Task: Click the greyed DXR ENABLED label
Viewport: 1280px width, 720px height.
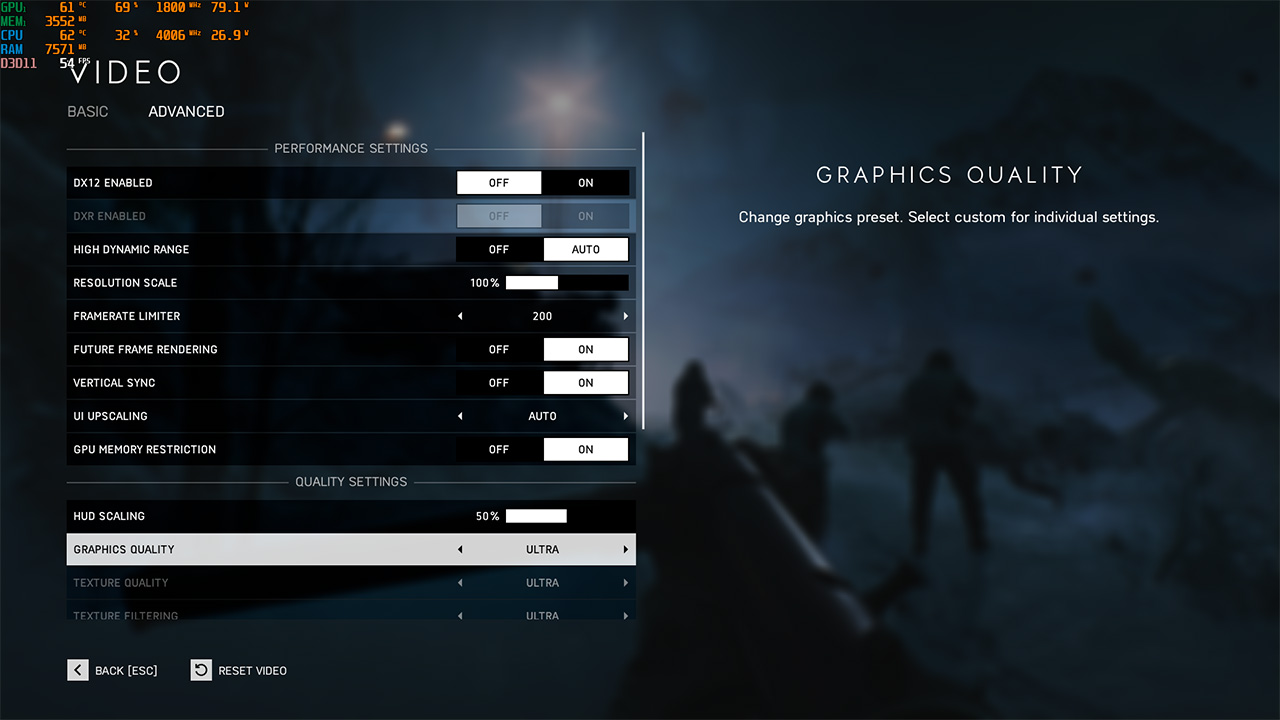Action: [x=109, y=216]
